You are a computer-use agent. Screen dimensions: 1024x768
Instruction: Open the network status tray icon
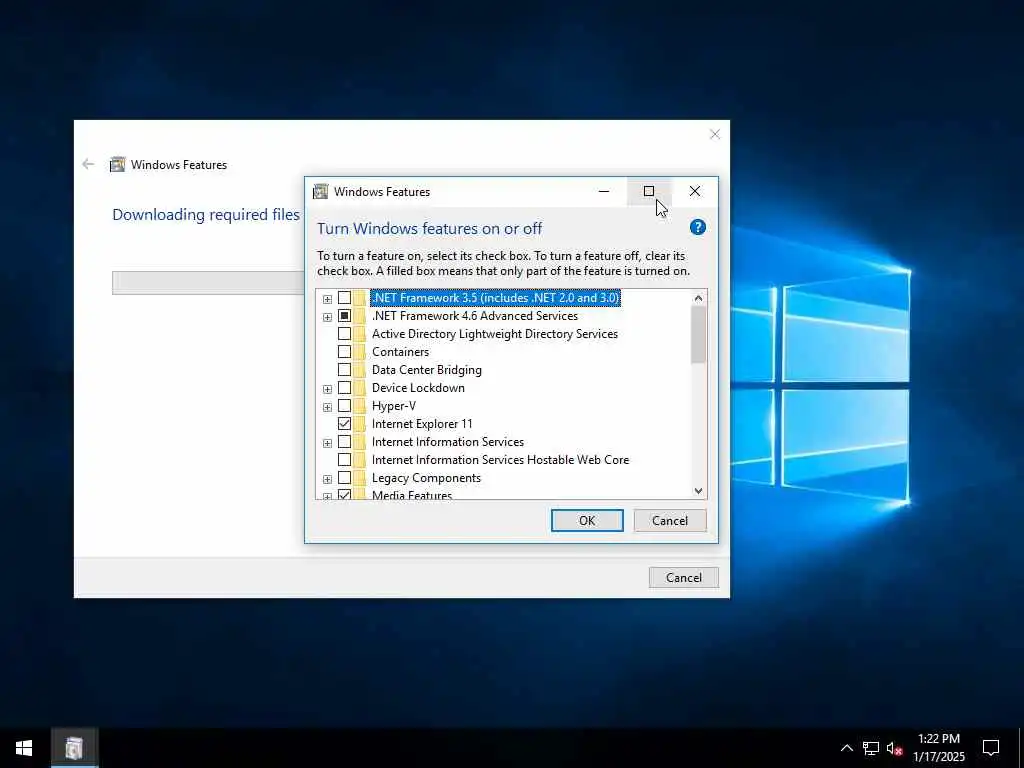tap(871, 748)
